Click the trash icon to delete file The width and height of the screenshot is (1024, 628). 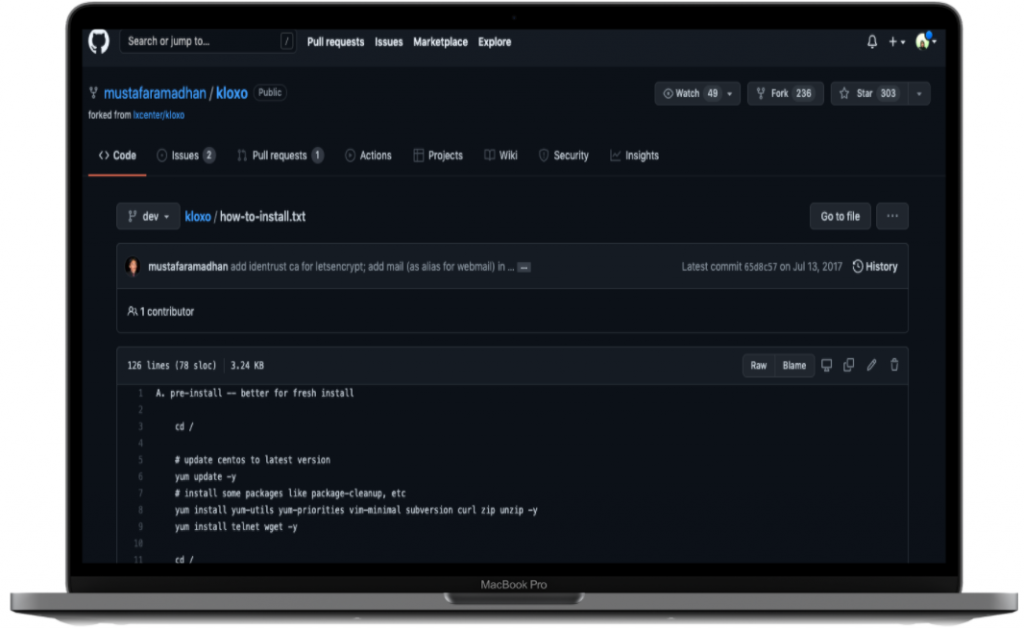click(893, 365)
